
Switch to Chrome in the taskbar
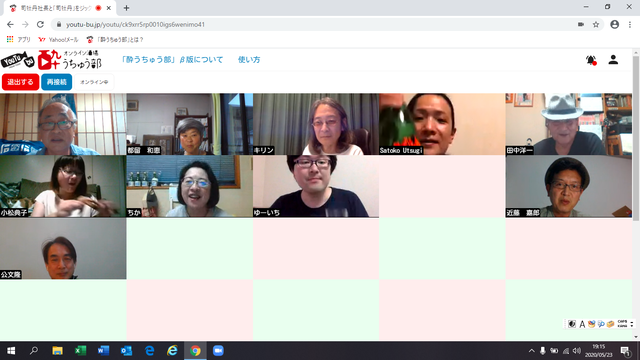(x=195, y=351)
